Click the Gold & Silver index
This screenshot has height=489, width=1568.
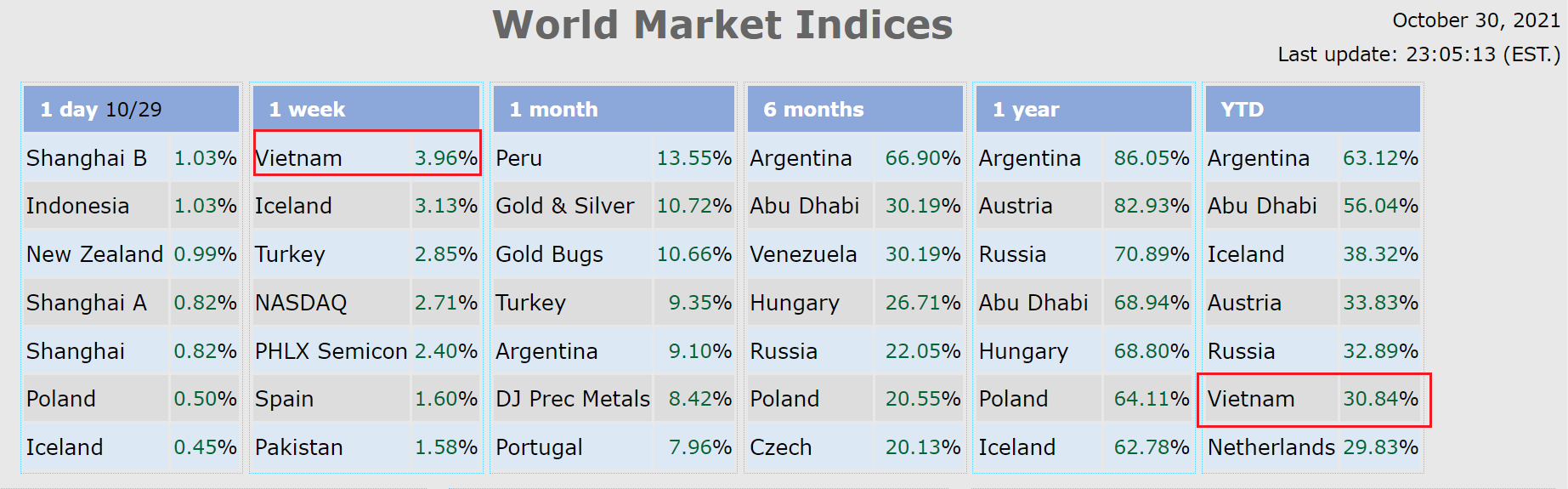click(x=565, y=206)
